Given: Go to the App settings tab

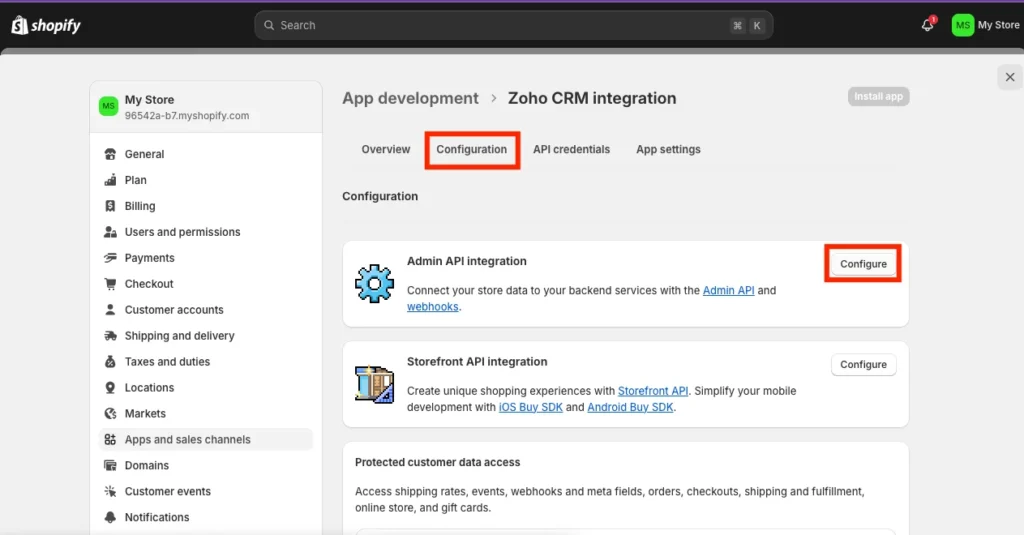Looking at the screenshot, I should (668, 150).
